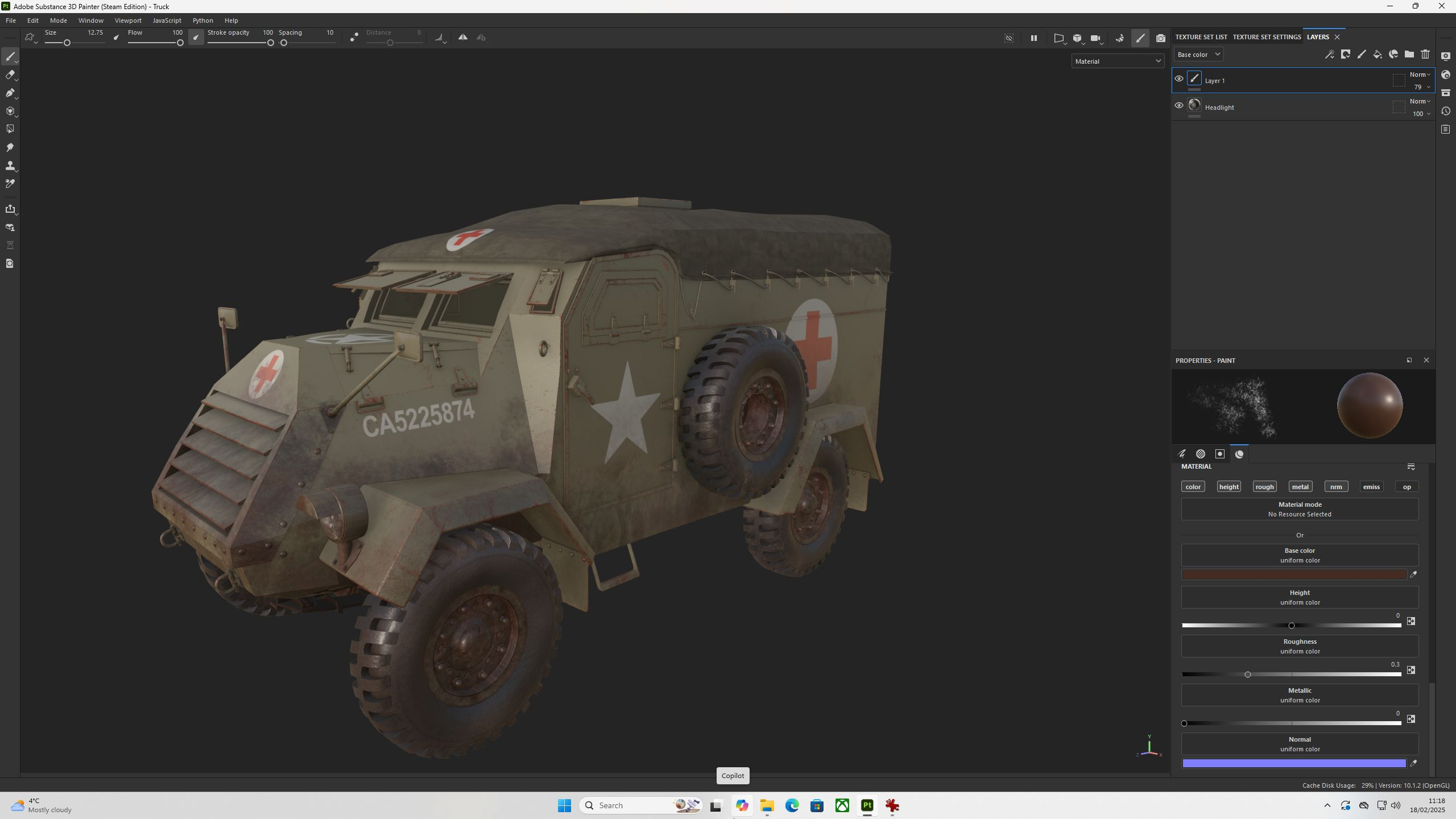
Task: Select the Polygon Fill tool
Action: (10, 129)
